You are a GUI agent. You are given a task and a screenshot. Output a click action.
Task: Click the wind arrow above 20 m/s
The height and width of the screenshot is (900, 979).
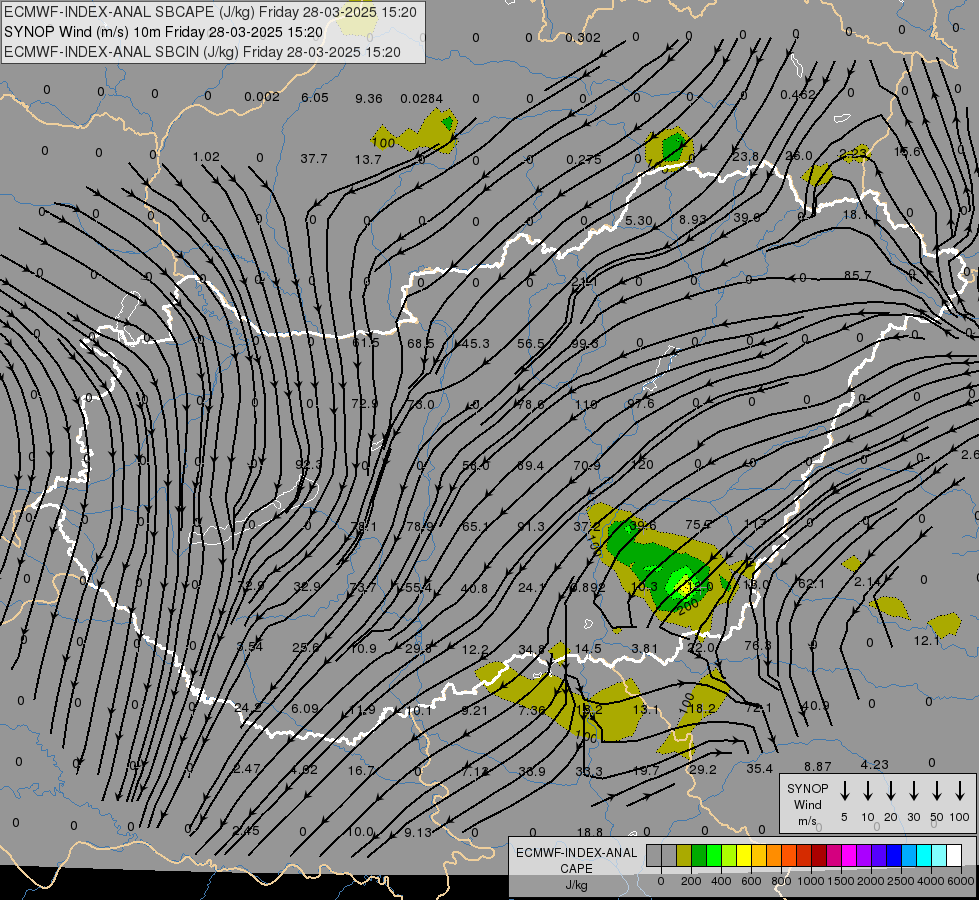(890, 791)
